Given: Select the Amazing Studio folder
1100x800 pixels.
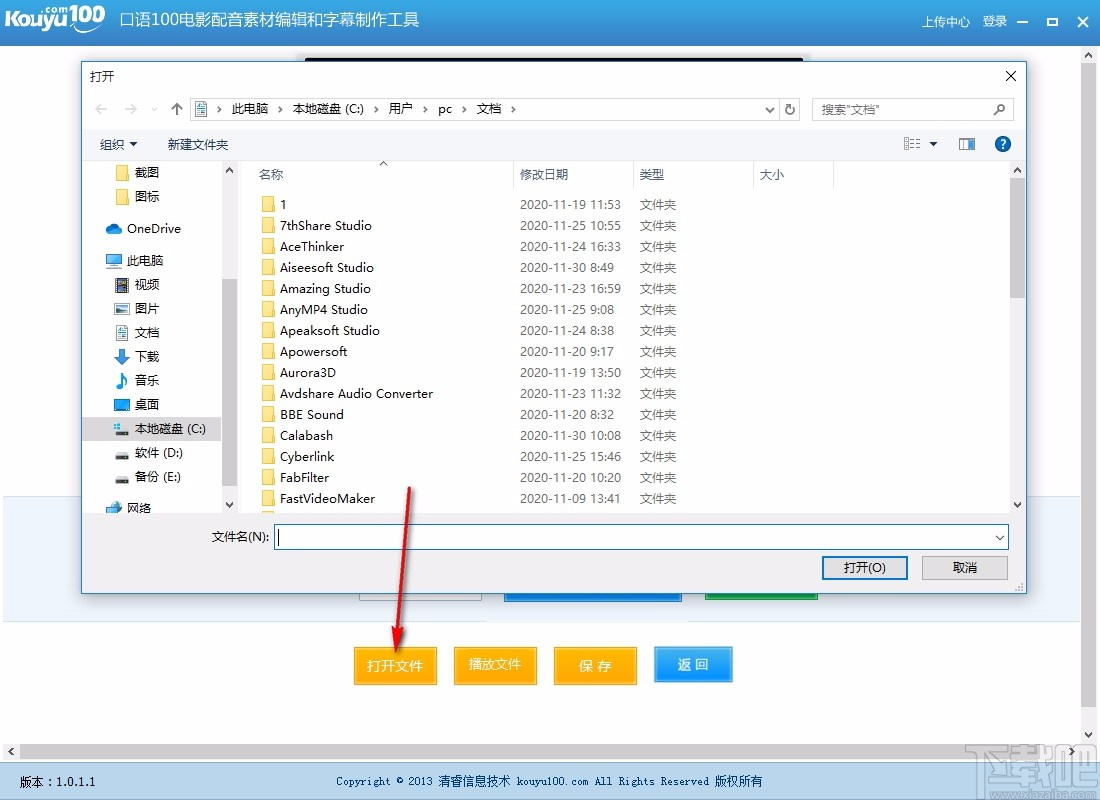Looking at the screenshot, I should click(316, 288).
